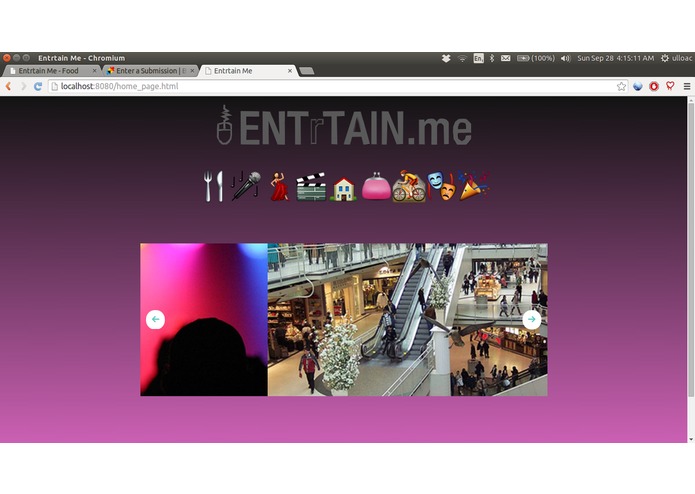The height and width of the screenshot is (494, 695).
Task: Switch to Entrtain Me - Food tab
Action: (48, 71)
